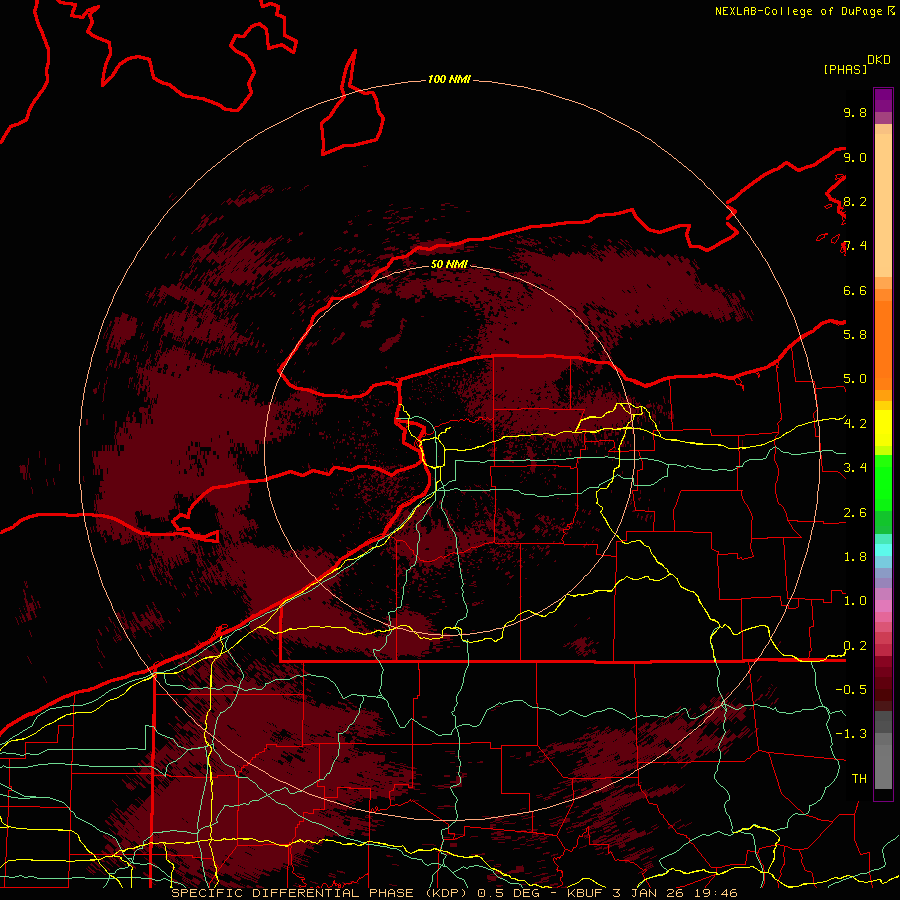Image resolution: width=900 pixels, height=900 pixels.
Task: Click the yellow segment of the color scale
Action: click(883, 428)
